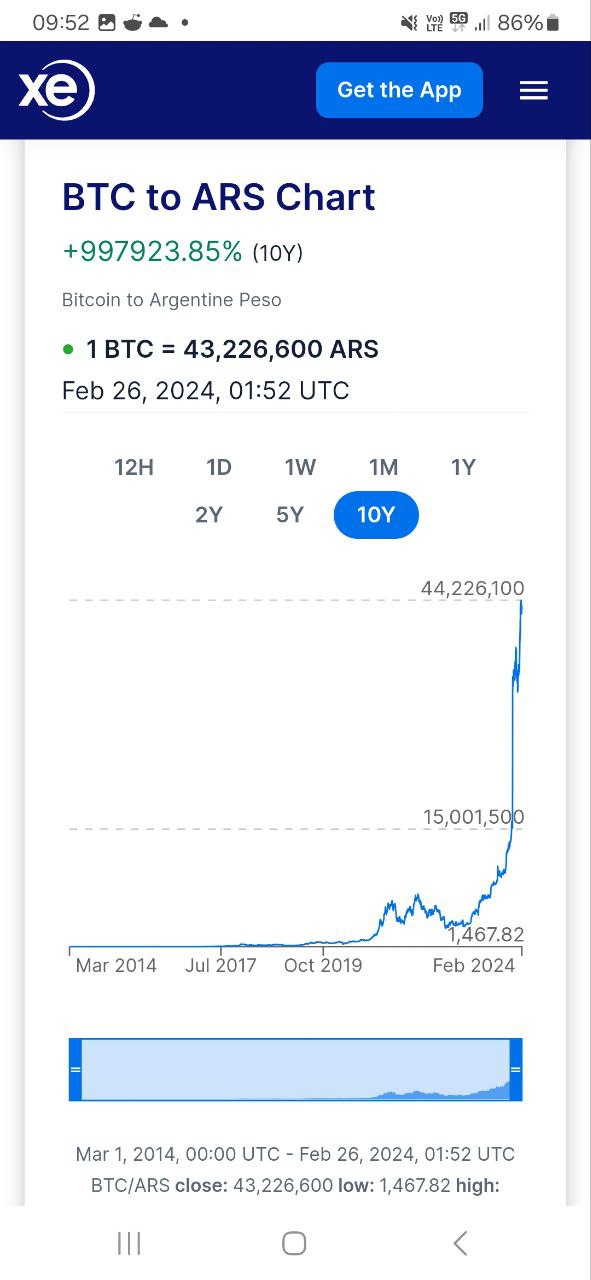This screenshot has height=1280, width=591.
Task: Tap the Android home button icon
Action: coord(294,1243)
